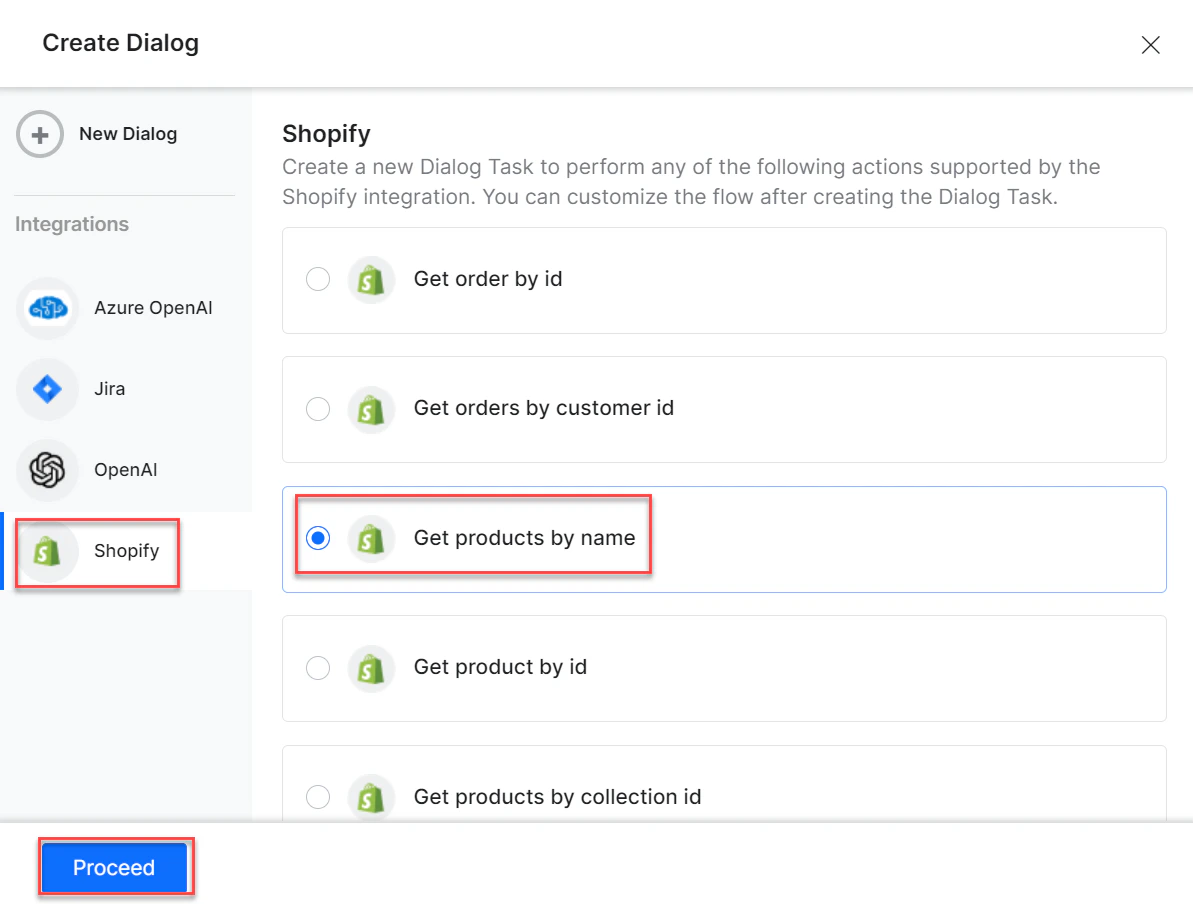Select the Get order by id radio button
The width and height of the screenshot is (1193, 904).
point(317,279)
